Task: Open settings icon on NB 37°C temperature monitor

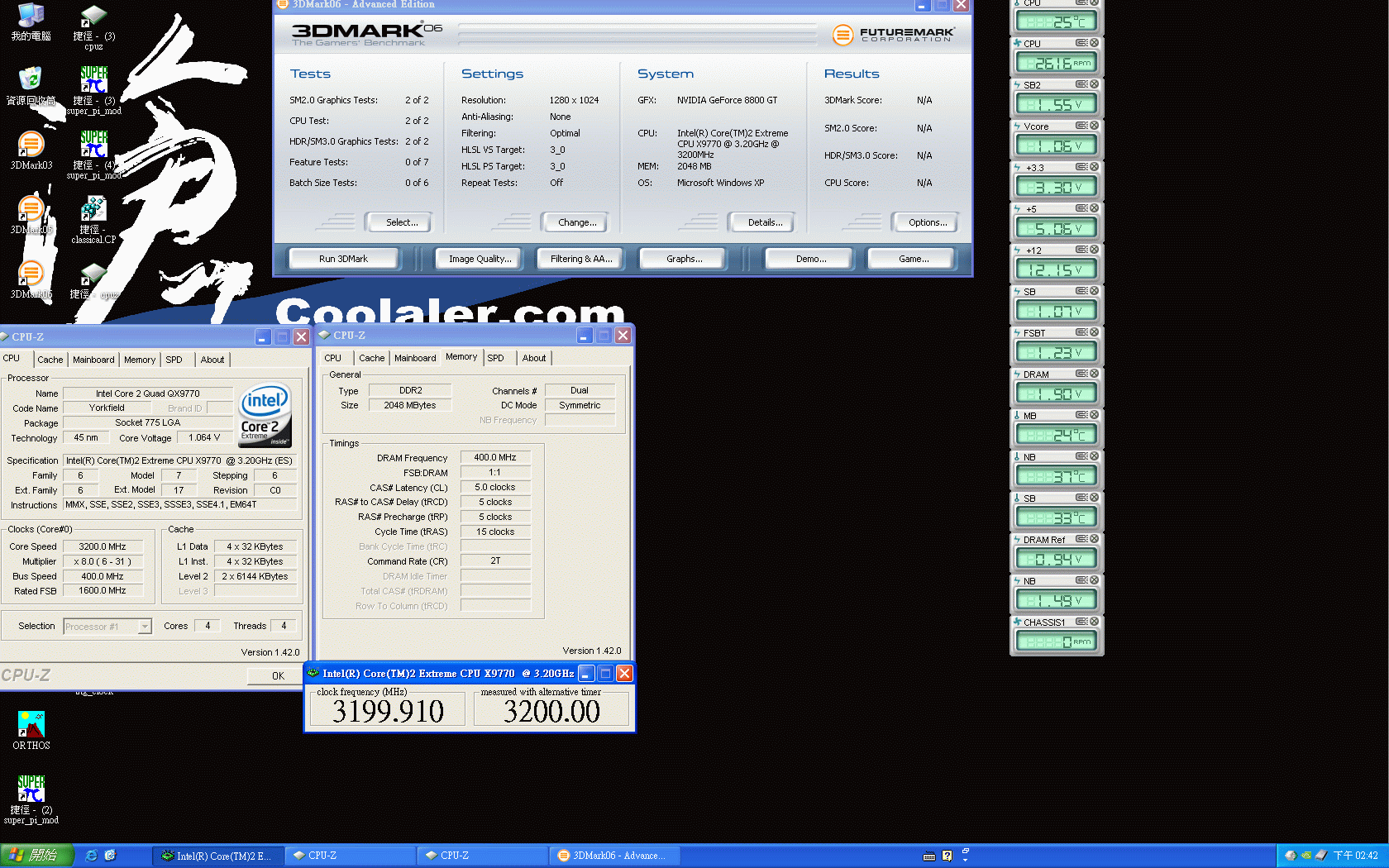Action: pos(1081,456)
